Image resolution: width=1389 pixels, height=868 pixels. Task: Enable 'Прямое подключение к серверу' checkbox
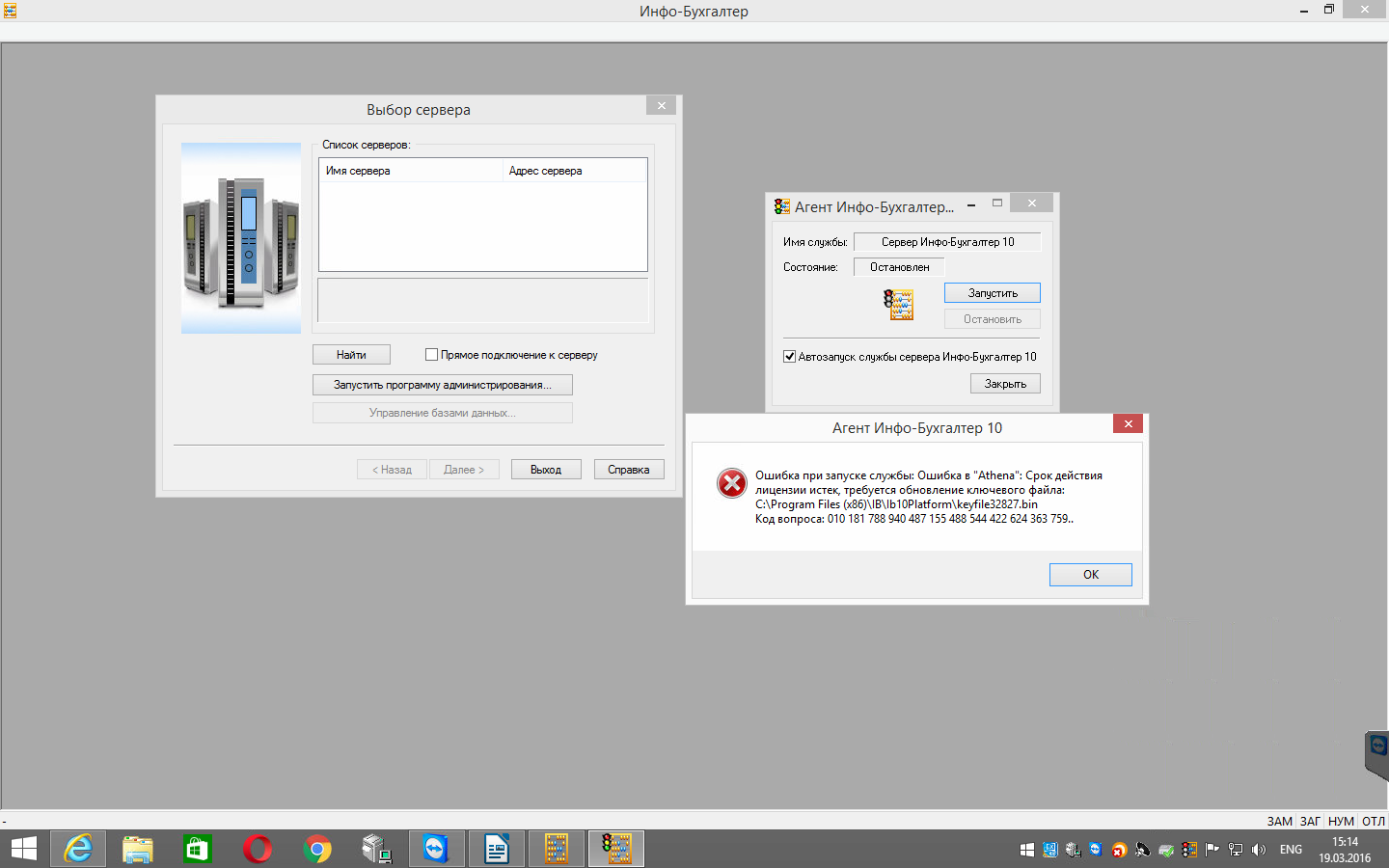431,355
